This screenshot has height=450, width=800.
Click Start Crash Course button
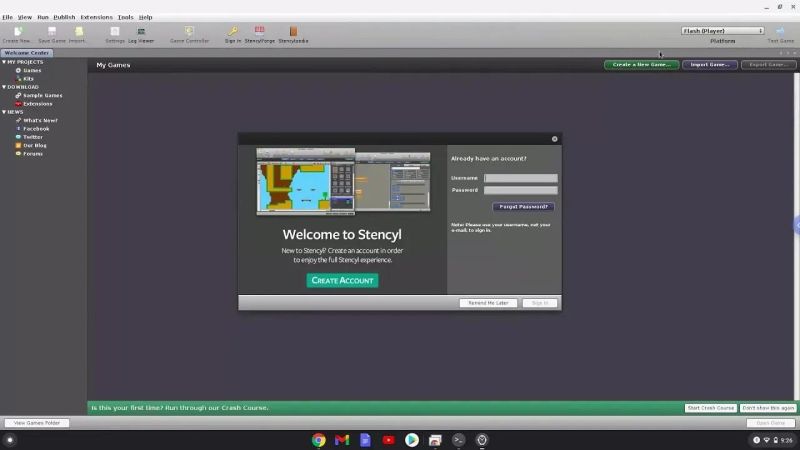point(711,408)
